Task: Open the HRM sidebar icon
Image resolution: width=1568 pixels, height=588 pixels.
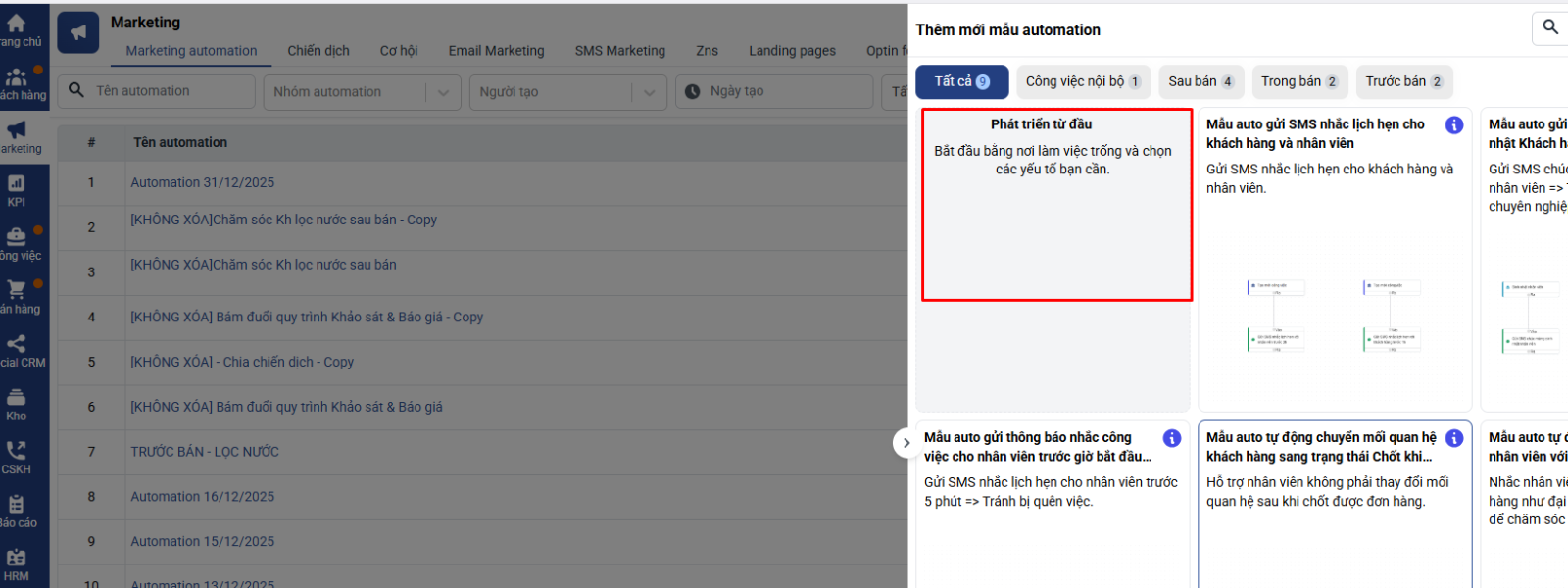Action: 17,563
